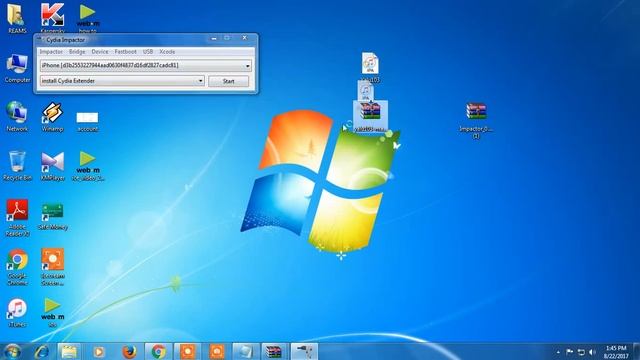Launch Firefox from the taskbar

pos(129,351)
